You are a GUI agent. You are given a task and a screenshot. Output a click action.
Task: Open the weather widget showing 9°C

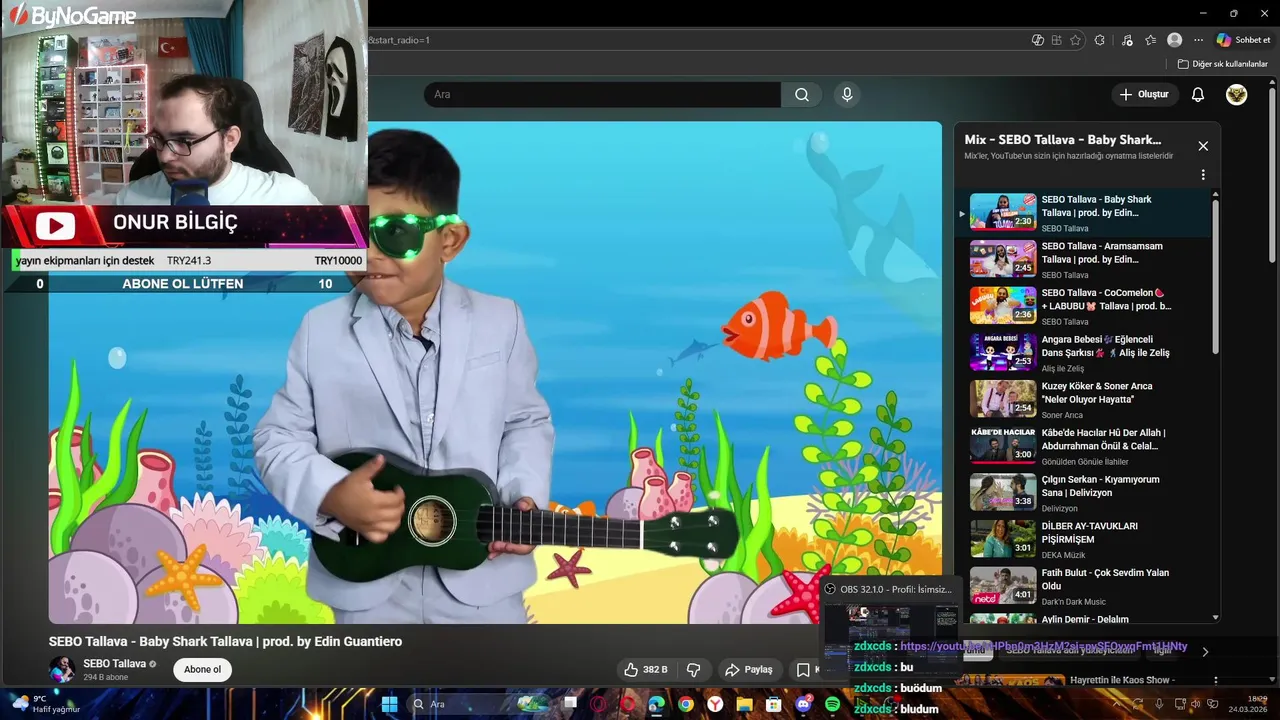(x=45, y=704)
